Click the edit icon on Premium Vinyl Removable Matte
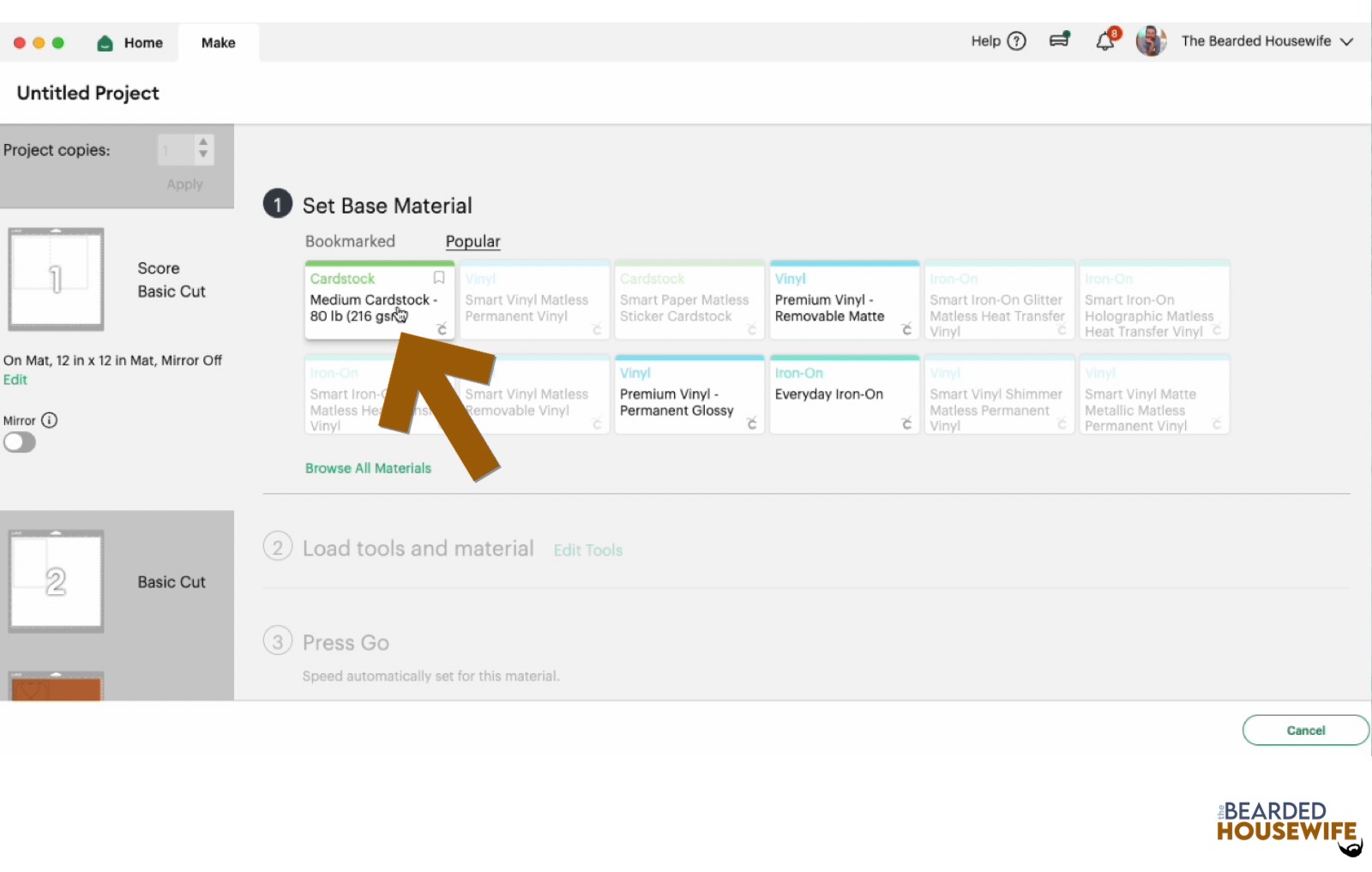Image resolution: width=1372 pixels, height=872 pixels. [907, 328]
